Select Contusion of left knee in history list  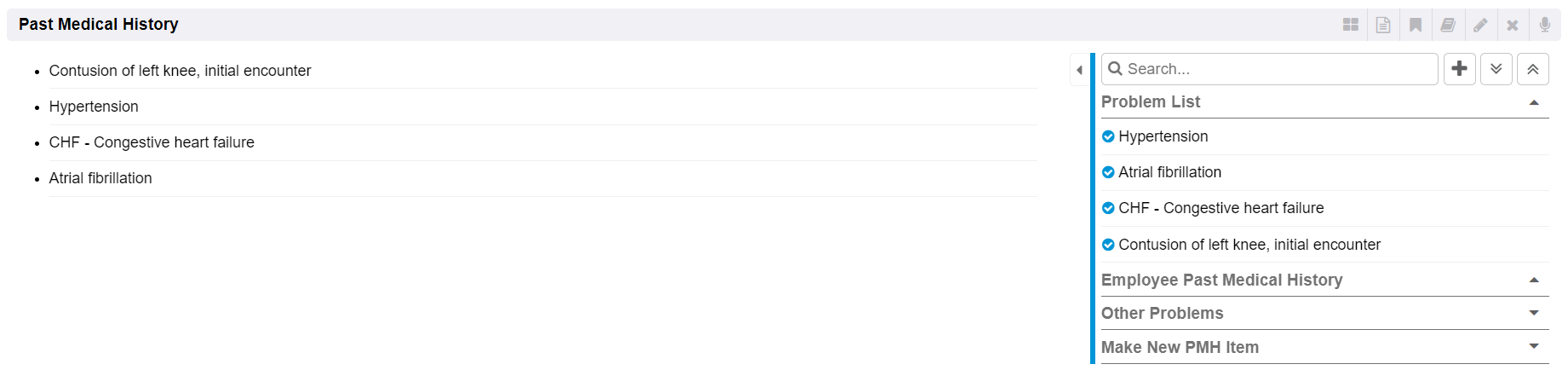pyautogui.click(x=180, y=71)
